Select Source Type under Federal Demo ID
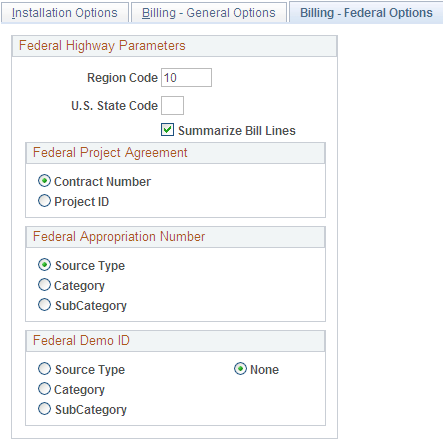 pyautogui.click(x=44, y=369)
